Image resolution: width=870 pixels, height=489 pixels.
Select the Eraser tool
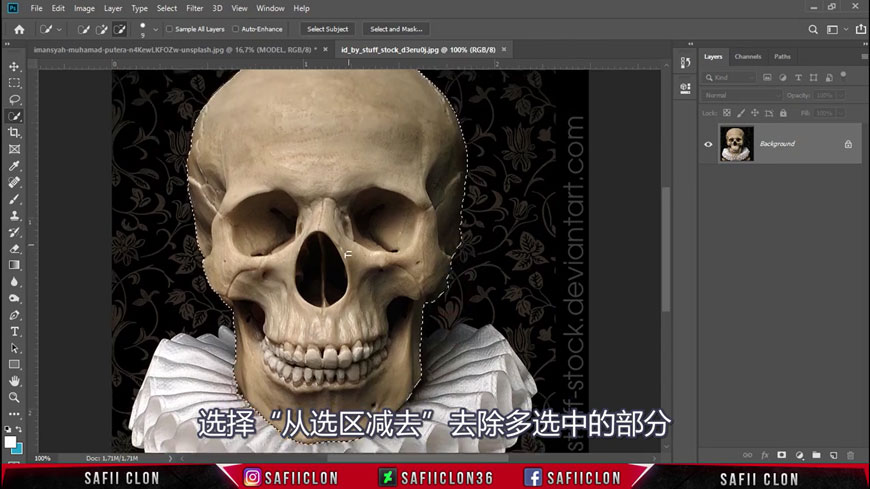[14, 249]
